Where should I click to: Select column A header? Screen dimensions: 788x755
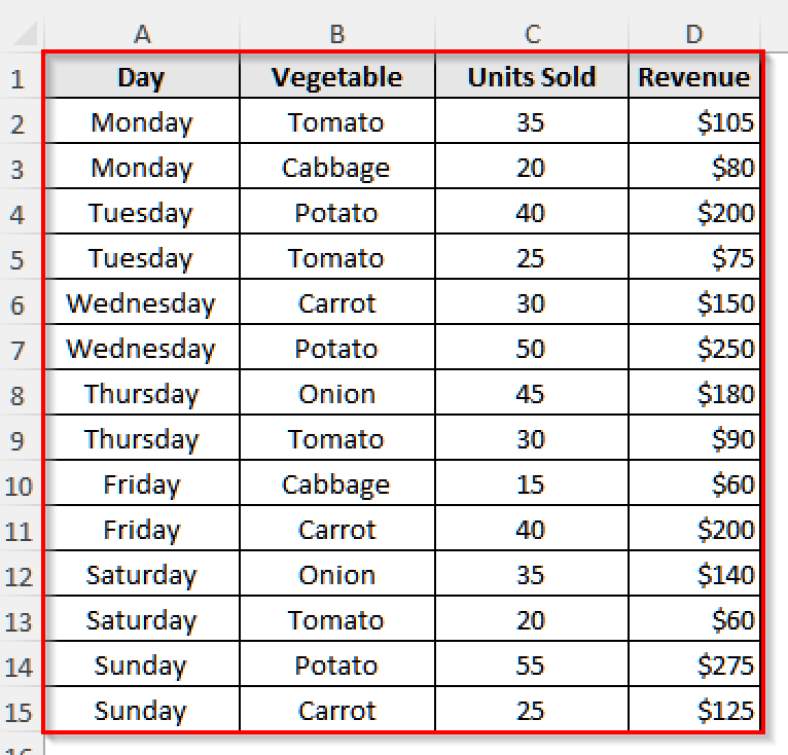pos(142,34)
